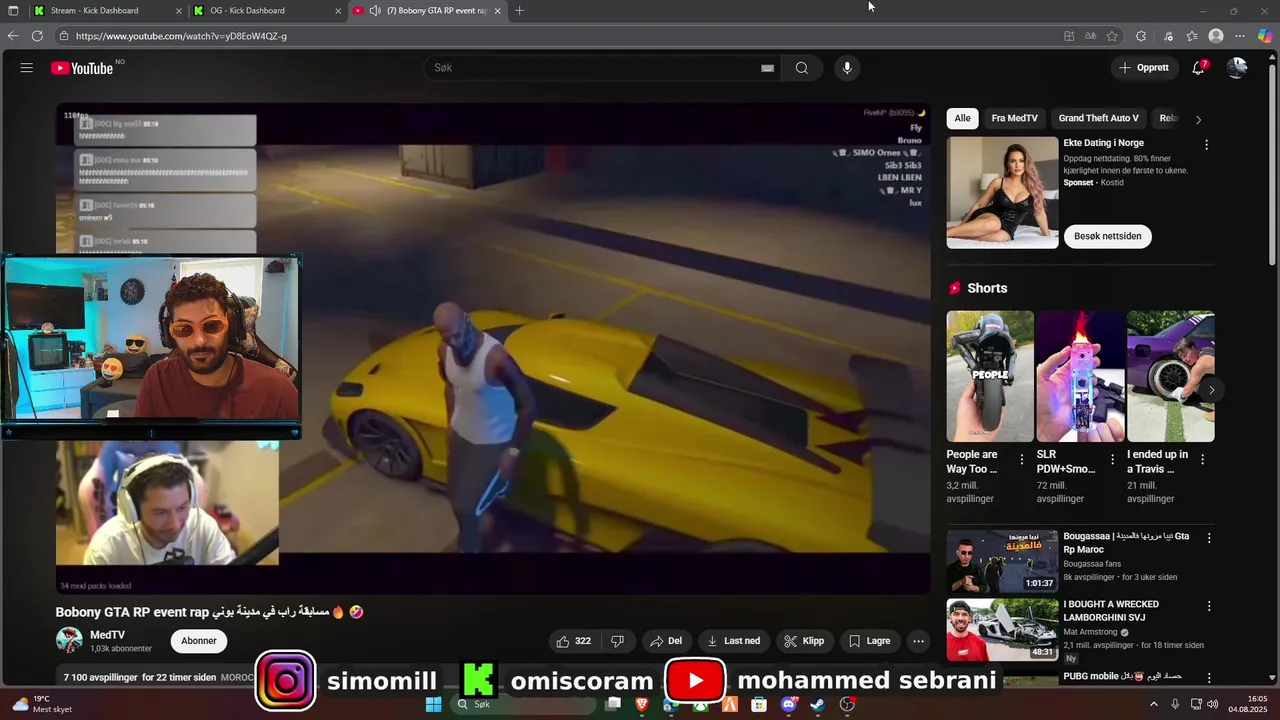
Task: Open 'People are Way Too' short thumbnail
Action: click(x=990, y=376)
